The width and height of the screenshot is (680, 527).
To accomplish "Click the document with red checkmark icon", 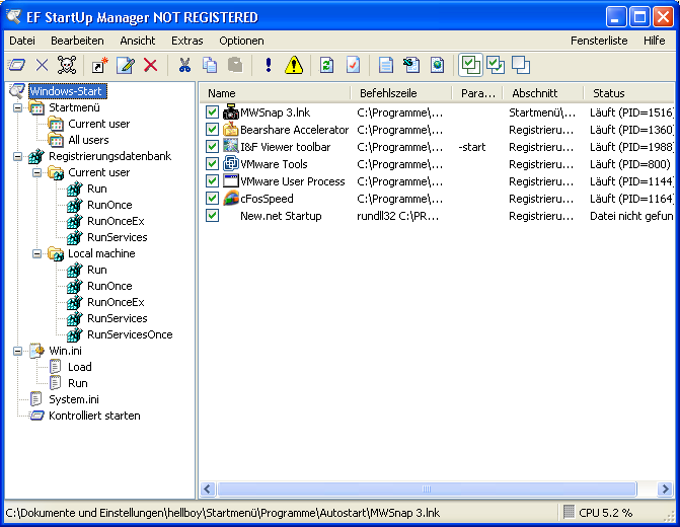I will 353,65.
